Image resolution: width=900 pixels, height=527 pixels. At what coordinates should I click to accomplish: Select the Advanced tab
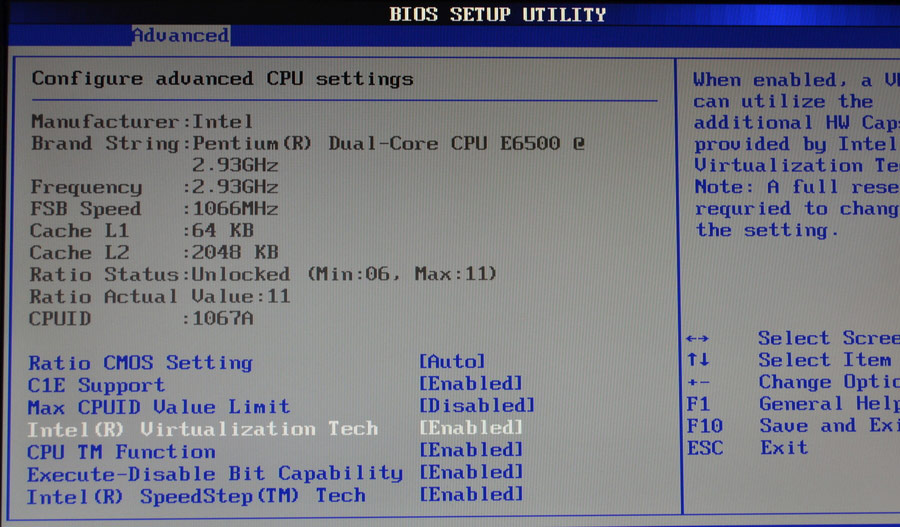[x=181, y=36]
